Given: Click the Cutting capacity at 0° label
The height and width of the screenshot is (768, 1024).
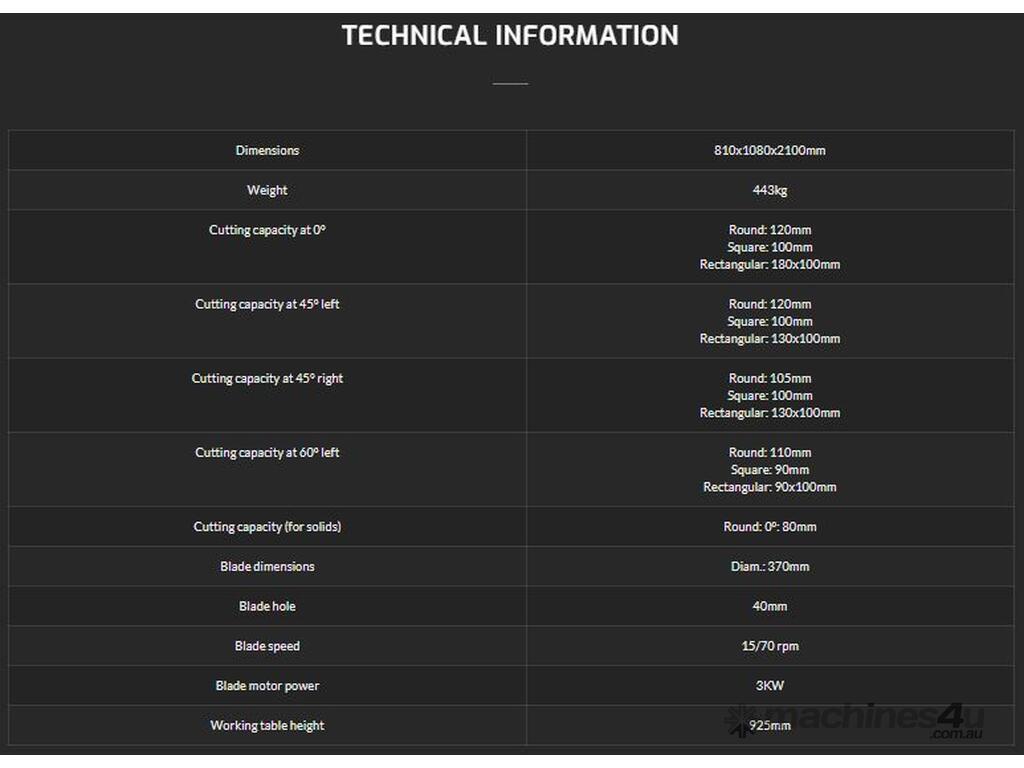Looking at the screenshot, I should 267,230.
